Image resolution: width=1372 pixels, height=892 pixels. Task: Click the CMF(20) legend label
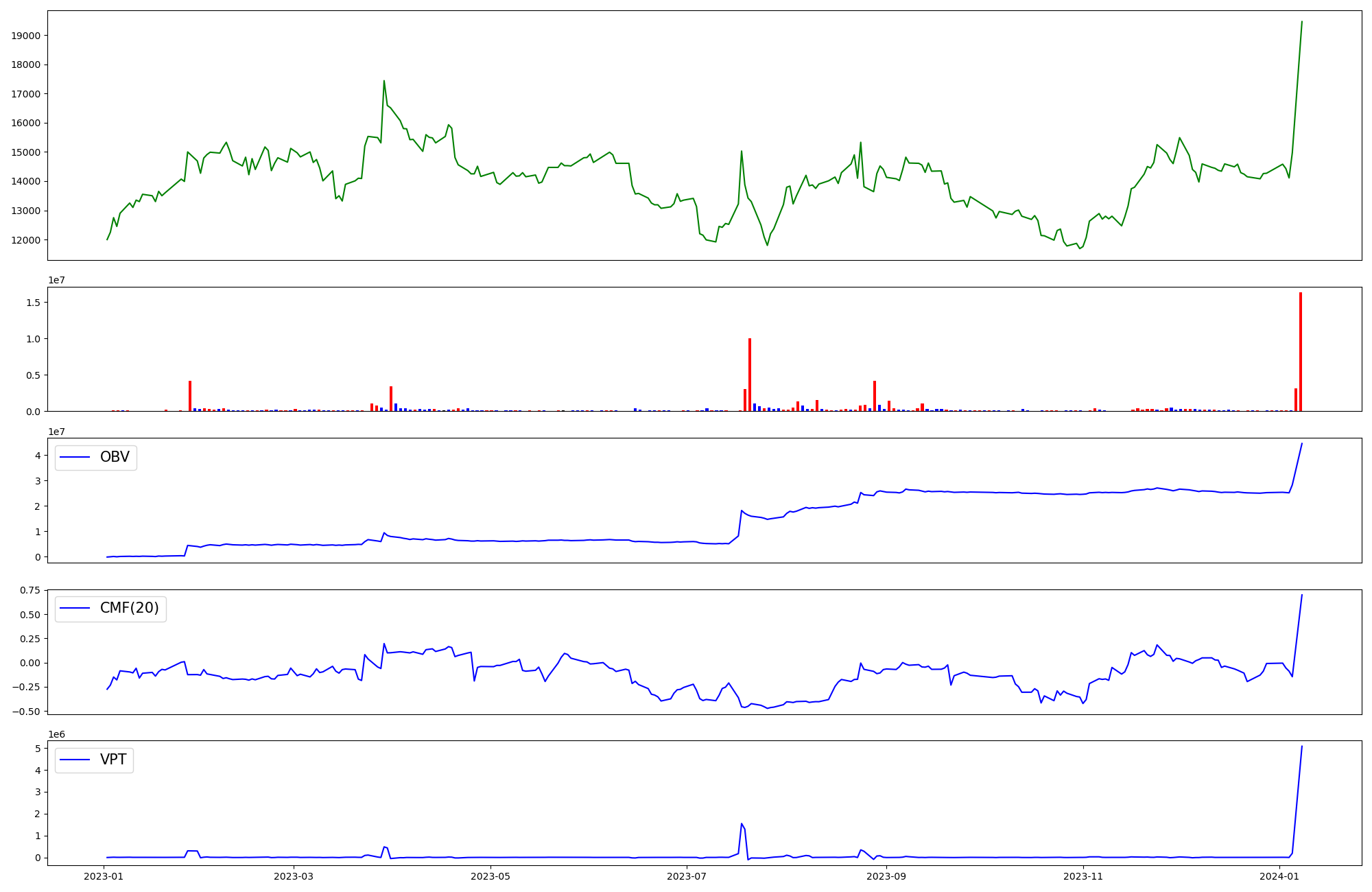click(x=129, y=609)
